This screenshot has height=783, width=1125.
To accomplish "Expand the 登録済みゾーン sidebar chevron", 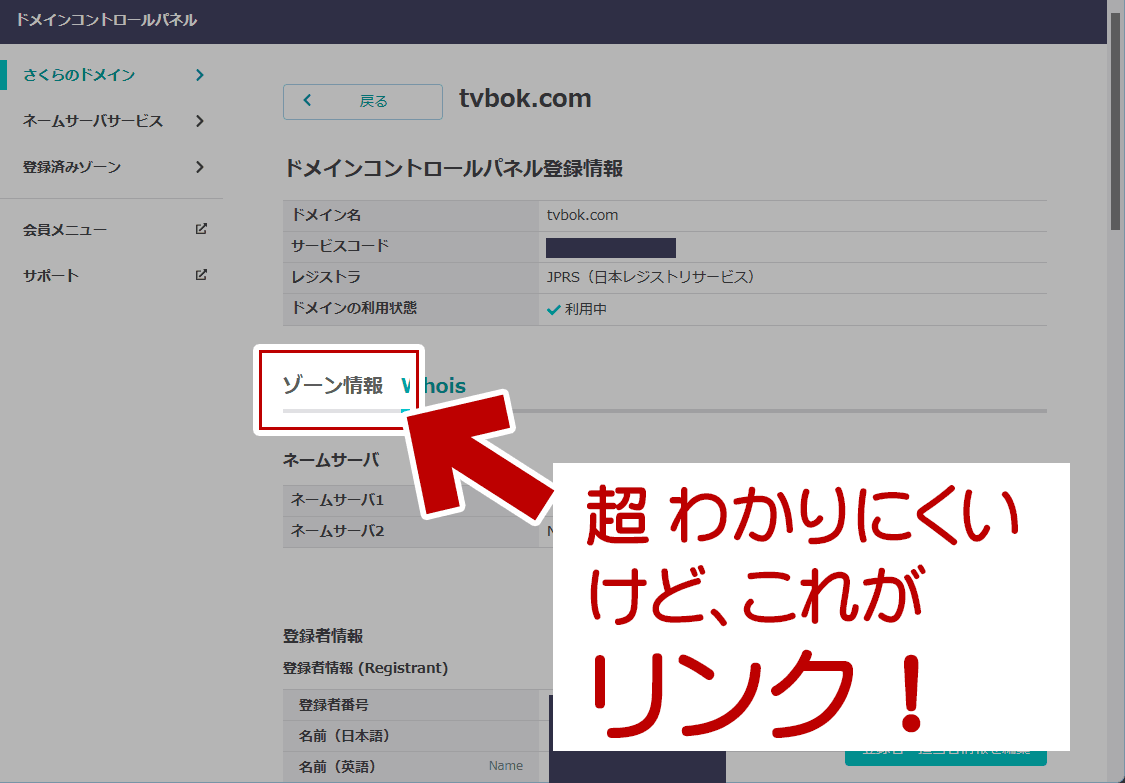I will click(199, 167).
